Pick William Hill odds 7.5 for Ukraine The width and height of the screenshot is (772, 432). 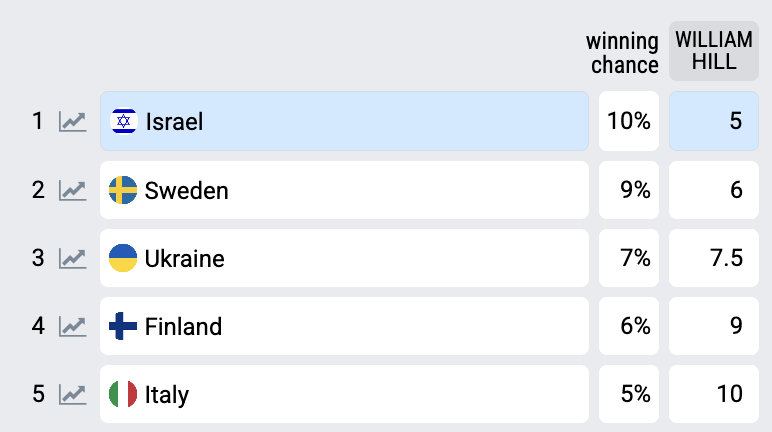(x=714, y=258)
